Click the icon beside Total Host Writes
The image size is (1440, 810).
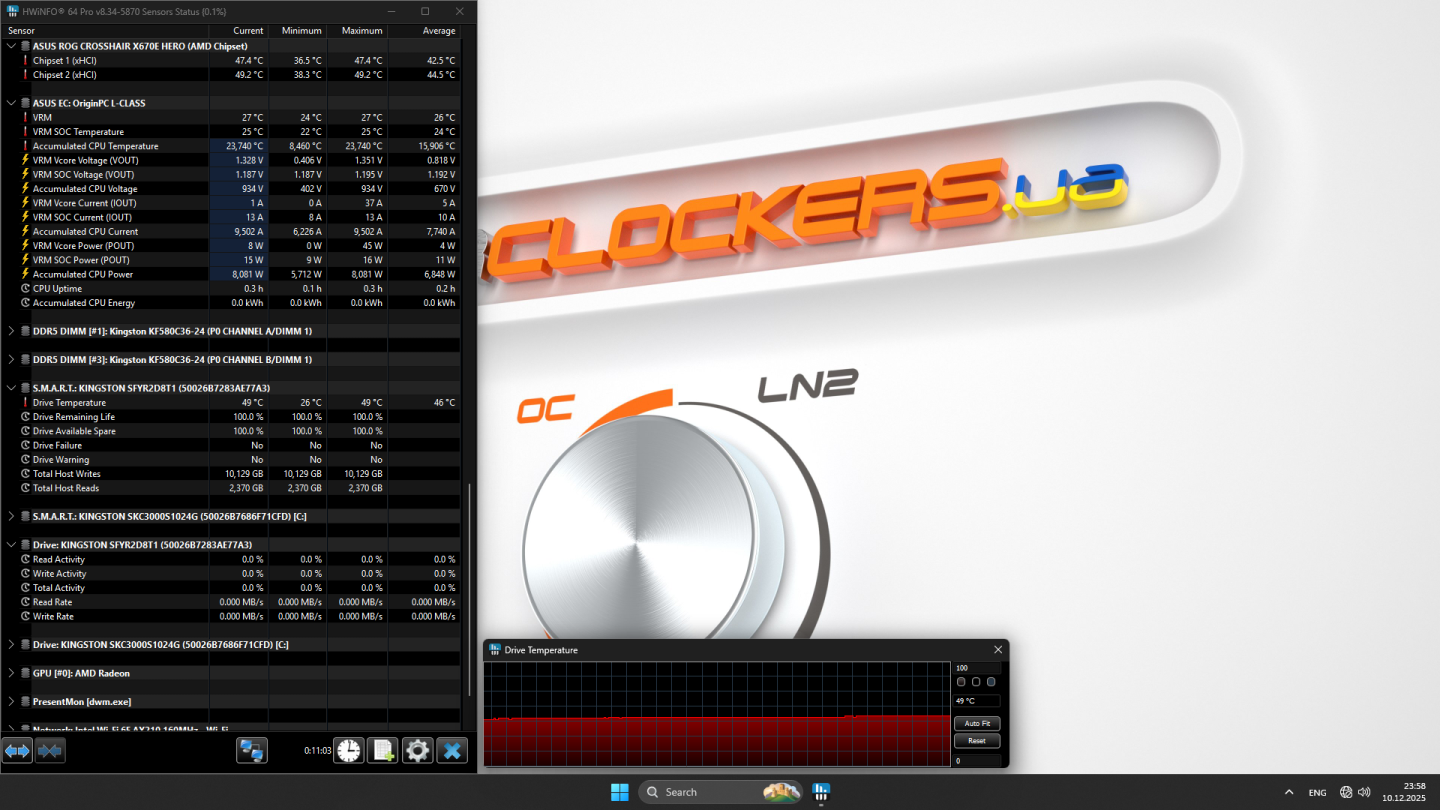pyautogui.click(x=25, y=474)
